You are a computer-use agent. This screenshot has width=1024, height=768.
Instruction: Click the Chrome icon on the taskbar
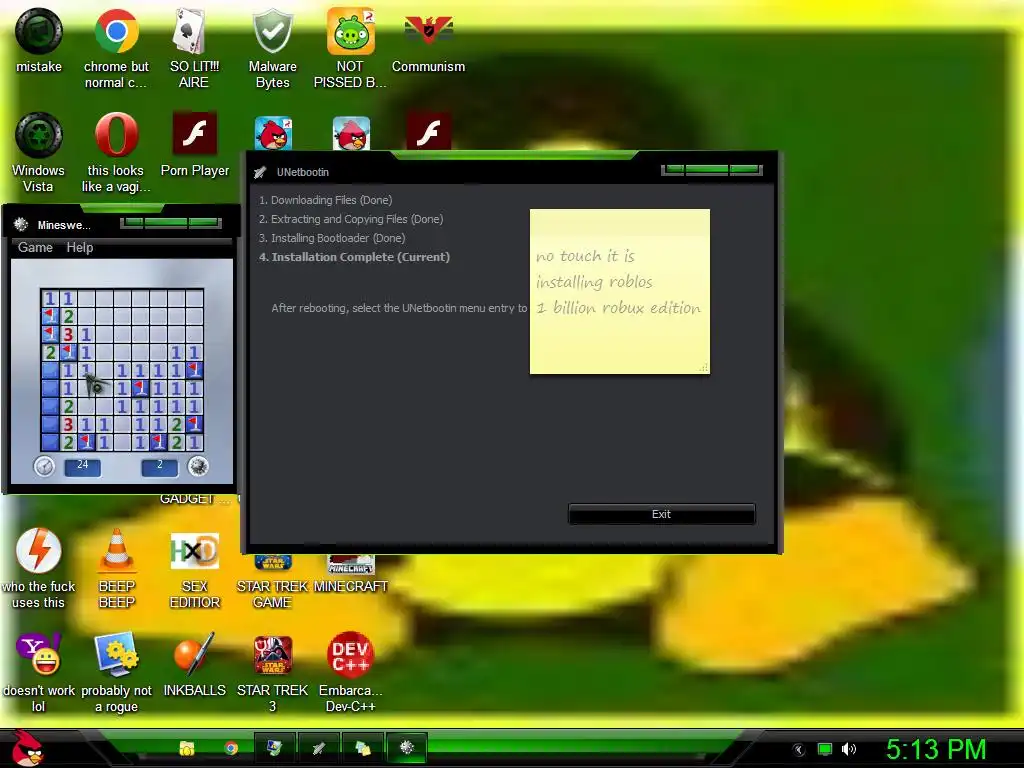(x=231, y=748)
